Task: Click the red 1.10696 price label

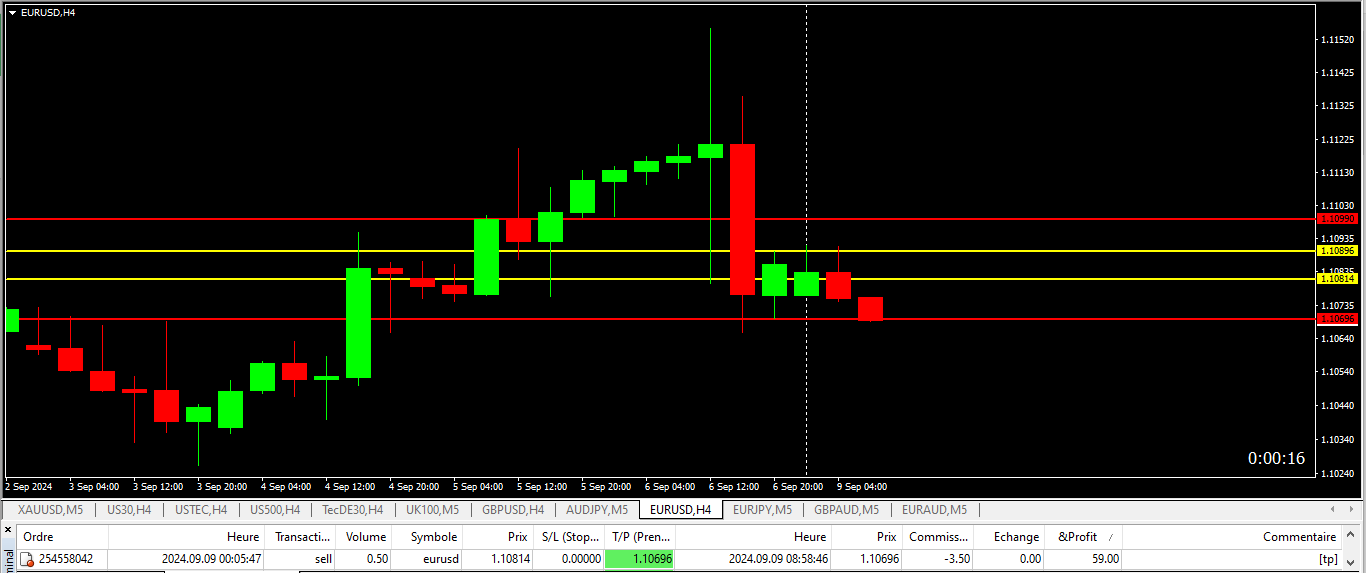Action: 1337,319
